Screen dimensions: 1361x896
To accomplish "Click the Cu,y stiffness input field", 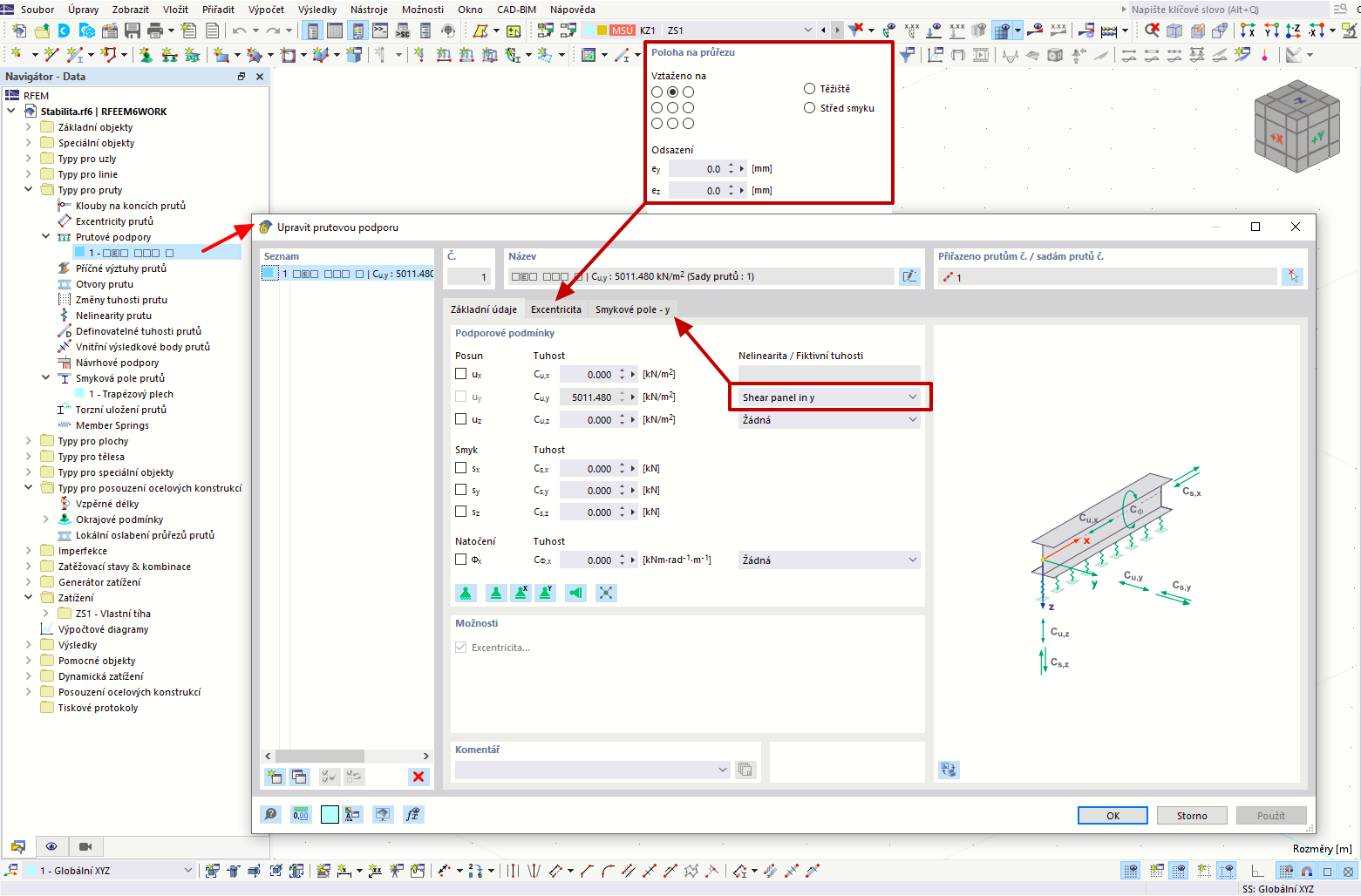I will click(x=589, y=397).
